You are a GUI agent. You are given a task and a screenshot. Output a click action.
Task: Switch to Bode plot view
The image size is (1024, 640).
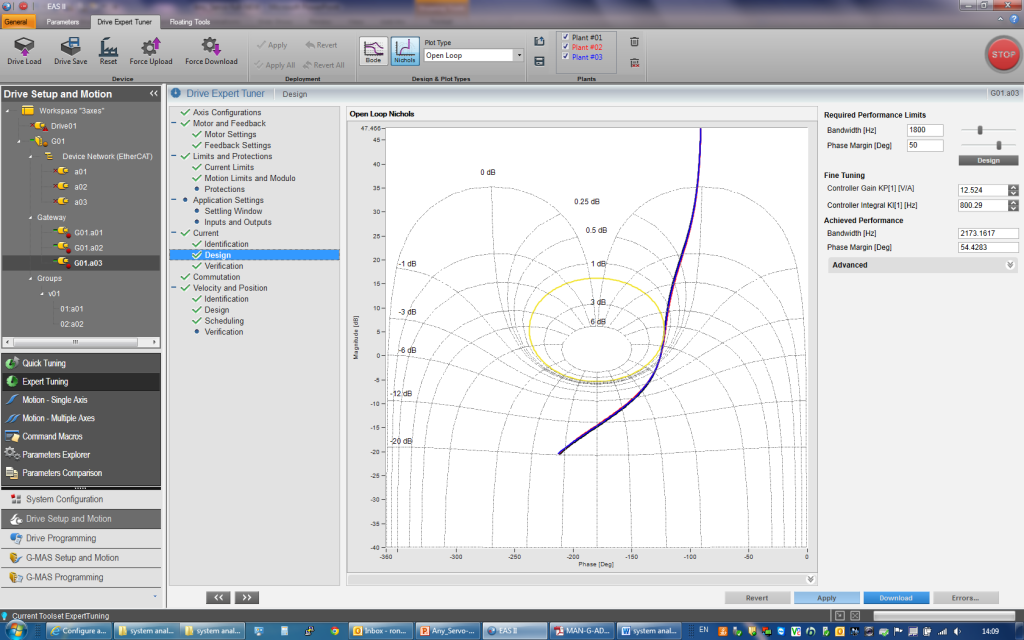[374, 50]
